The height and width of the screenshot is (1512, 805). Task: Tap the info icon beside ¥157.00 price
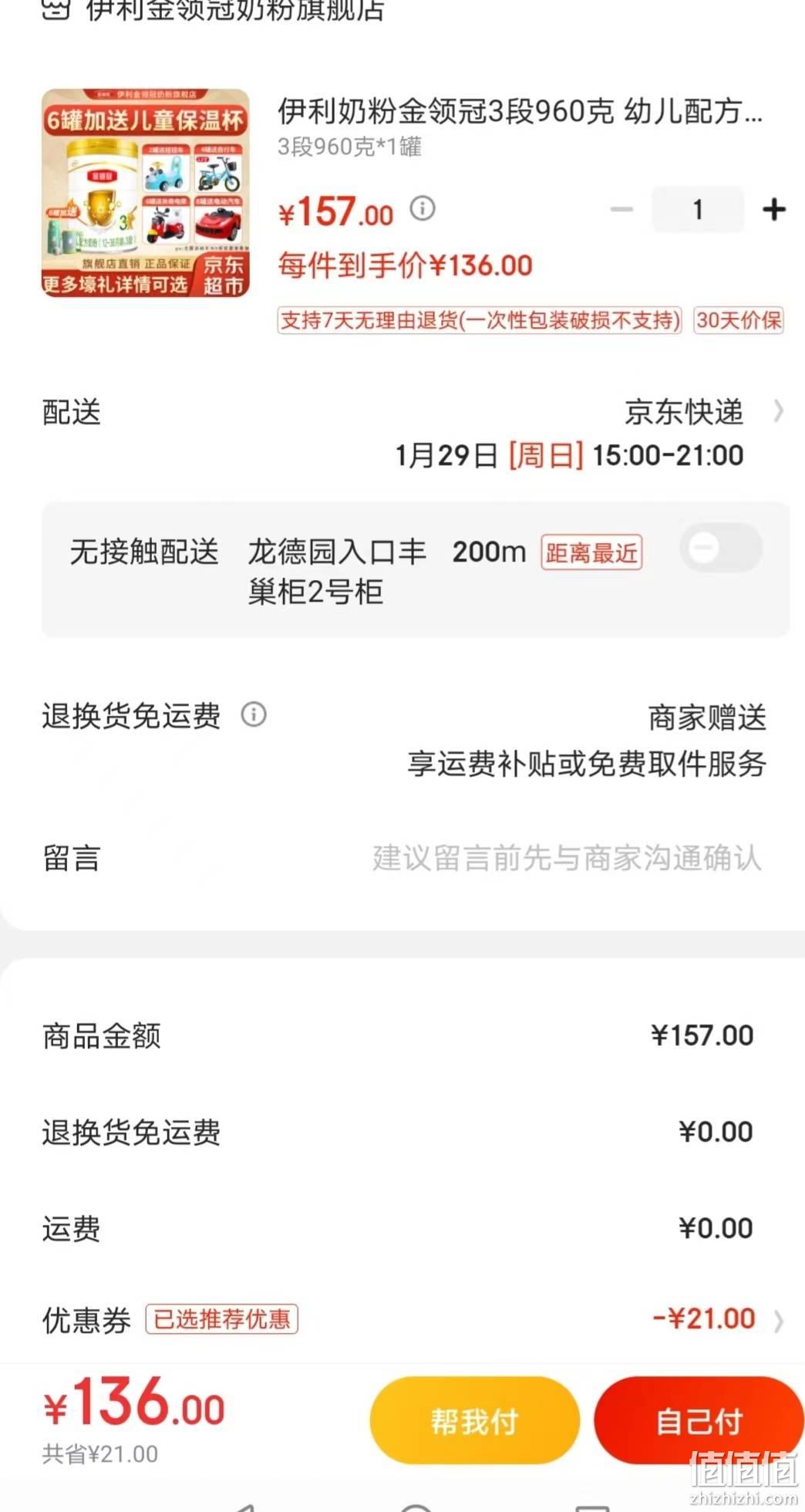423,208
